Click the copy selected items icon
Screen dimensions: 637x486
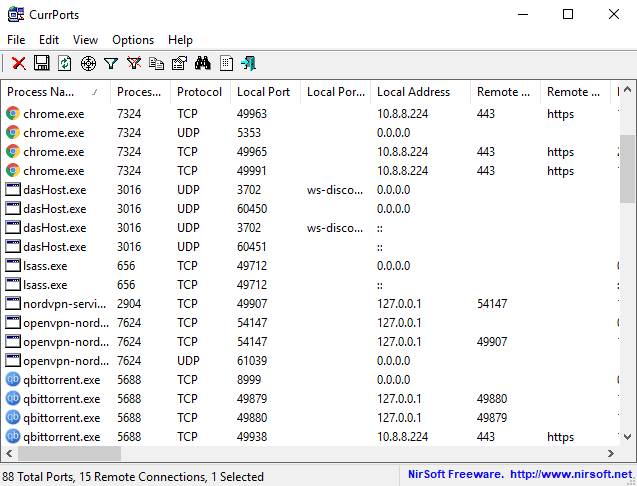[157, 63]
